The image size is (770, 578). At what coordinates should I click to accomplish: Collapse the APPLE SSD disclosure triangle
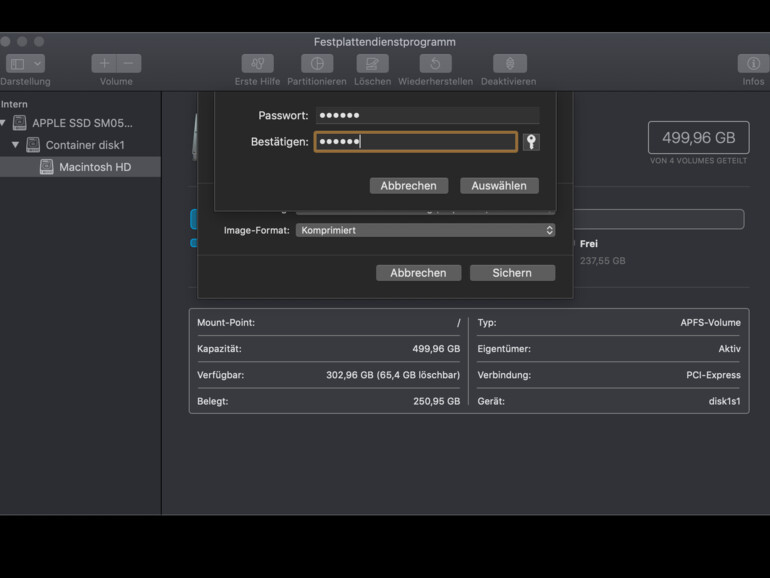[5, 123]
